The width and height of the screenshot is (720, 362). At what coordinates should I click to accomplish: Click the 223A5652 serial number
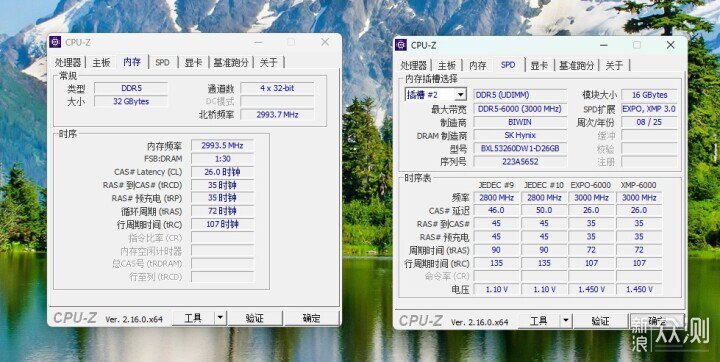[520, 162]
